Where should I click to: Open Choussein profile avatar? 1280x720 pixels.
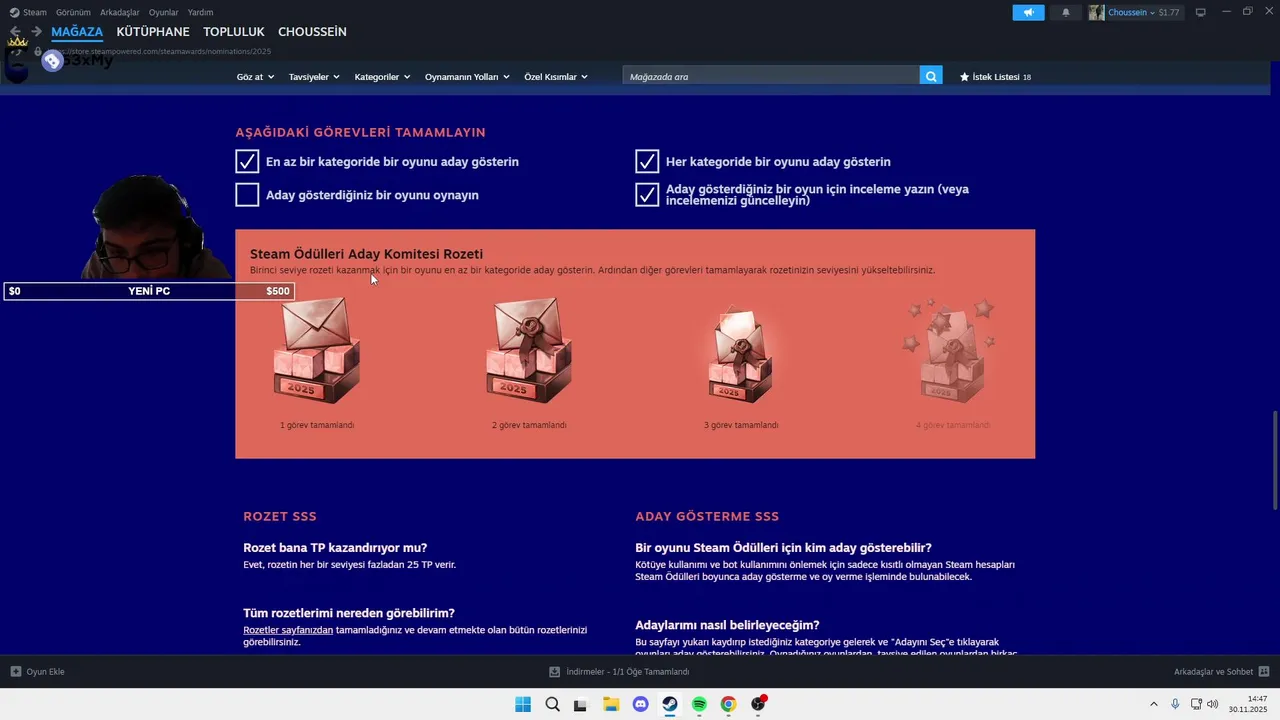click(x=1097, y=12)
